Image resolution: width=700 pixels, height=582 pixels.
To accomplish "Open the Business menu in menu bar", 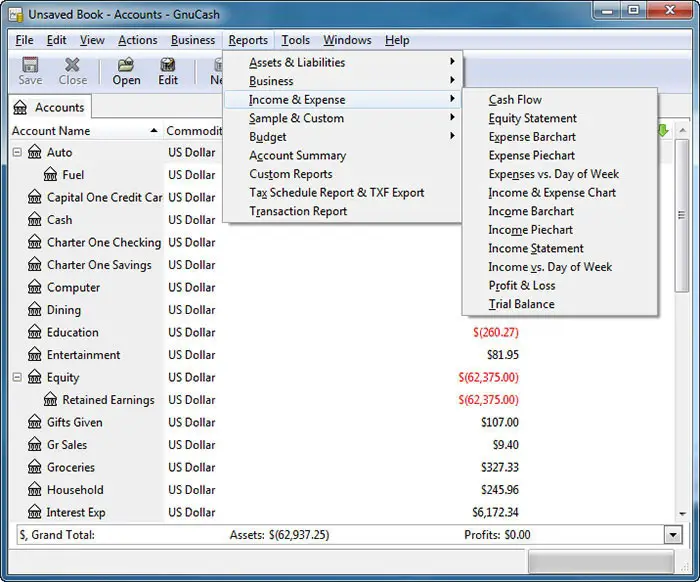I will point(193,40).
